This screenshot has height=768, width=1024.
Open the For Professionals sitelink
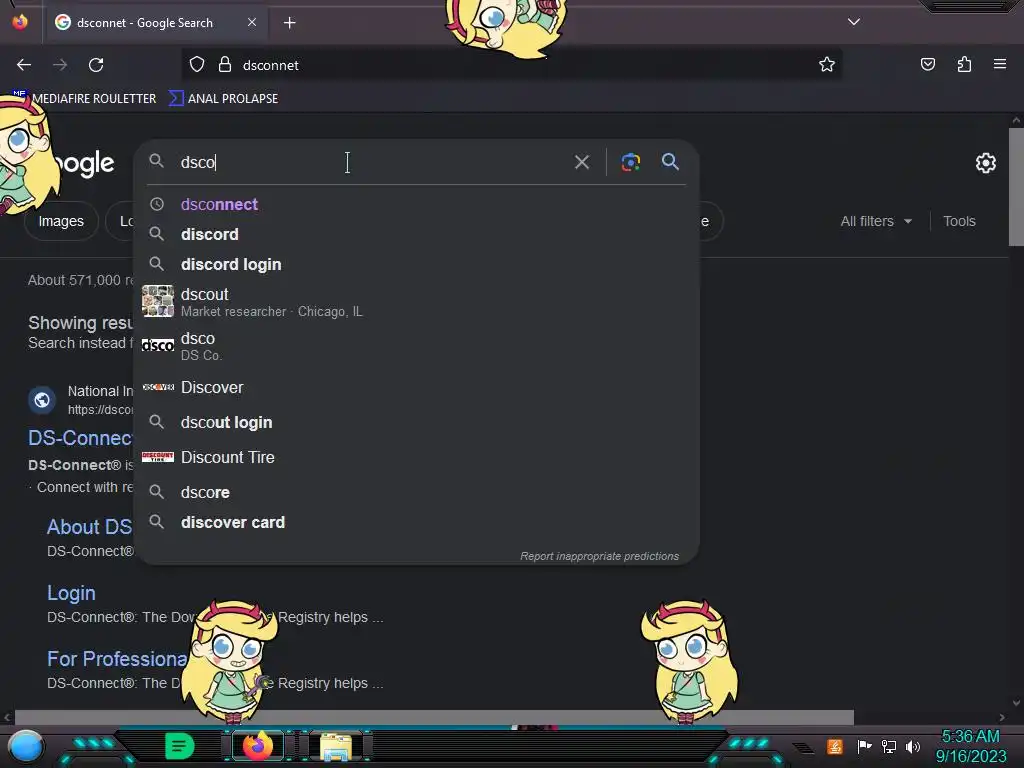point(117,659)
